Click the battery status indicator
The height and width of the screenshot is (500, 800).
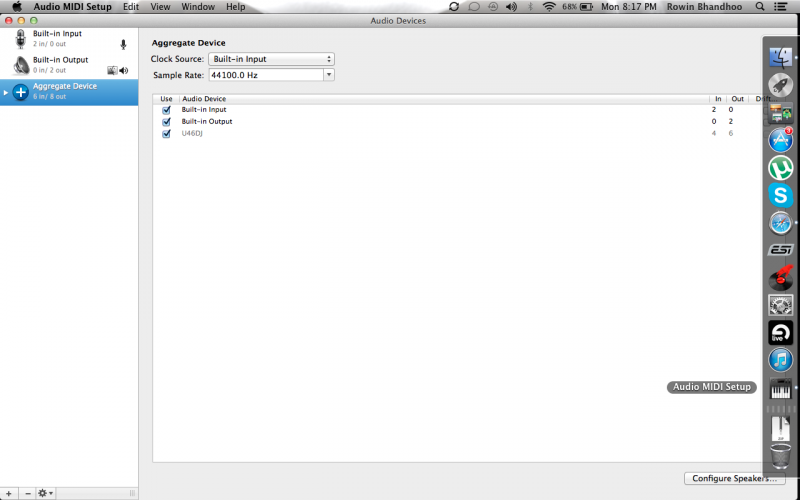click(x=578, y=7)
